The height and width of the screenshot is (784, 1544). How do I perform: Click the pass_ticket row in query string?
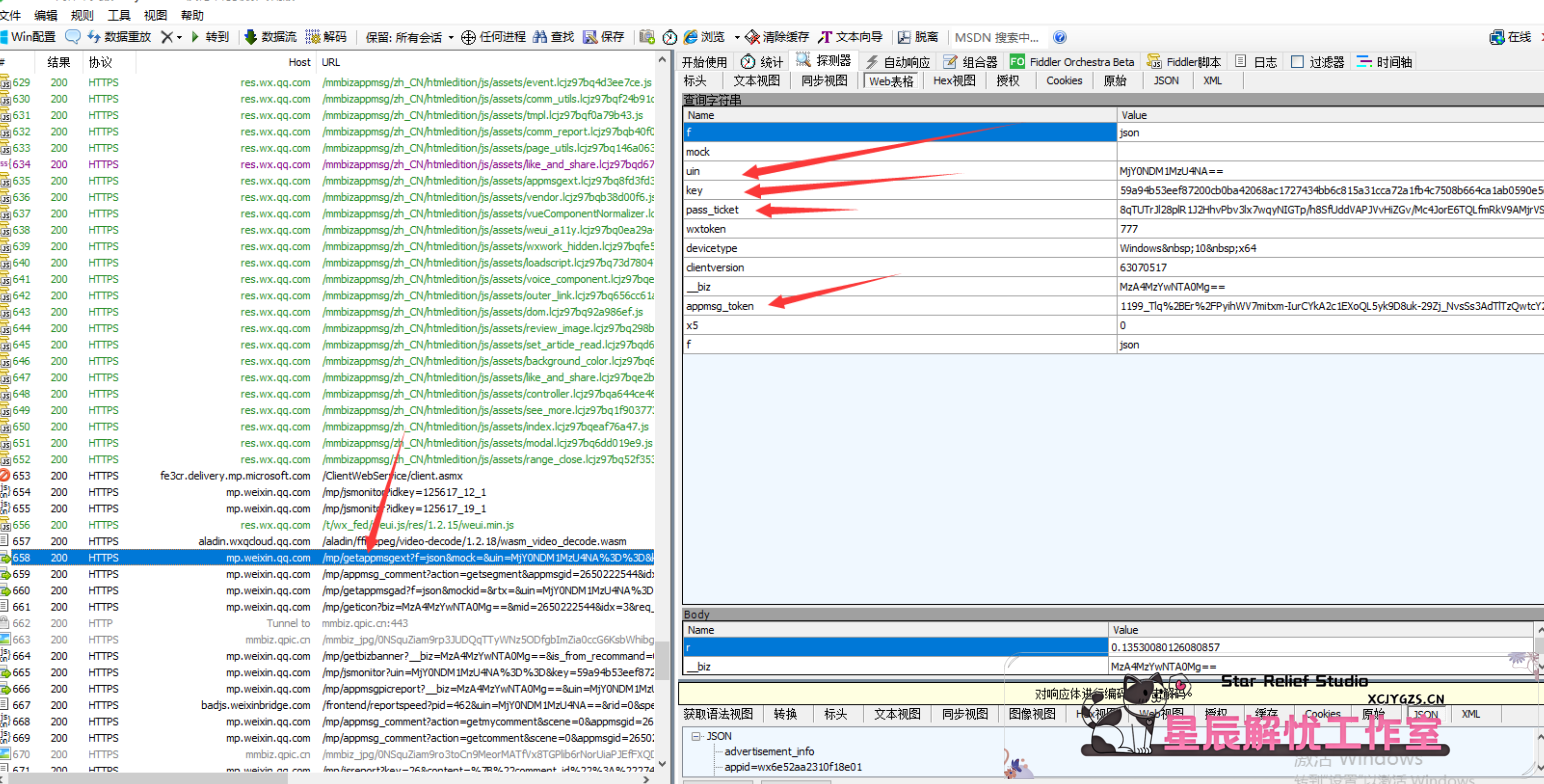click(x=1113, y=210)
